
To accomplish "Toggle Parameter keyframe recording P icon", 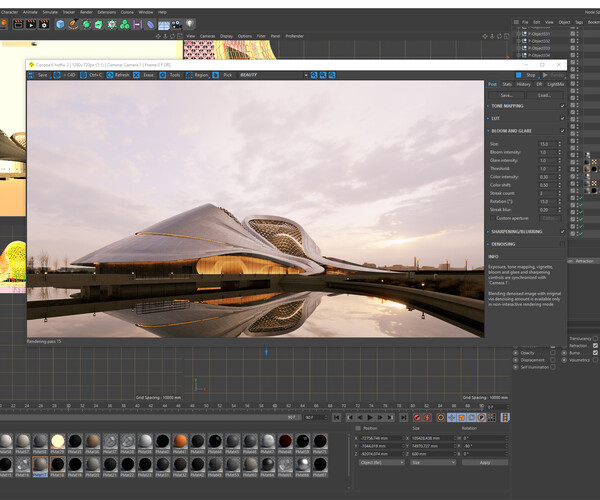I will [481, 417].
